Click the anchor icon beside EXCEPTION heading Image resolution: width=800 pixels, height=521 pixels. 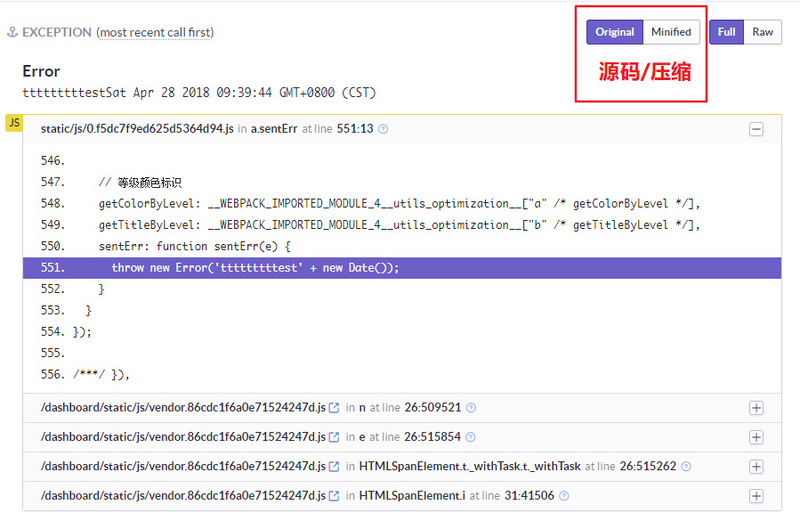12,32
